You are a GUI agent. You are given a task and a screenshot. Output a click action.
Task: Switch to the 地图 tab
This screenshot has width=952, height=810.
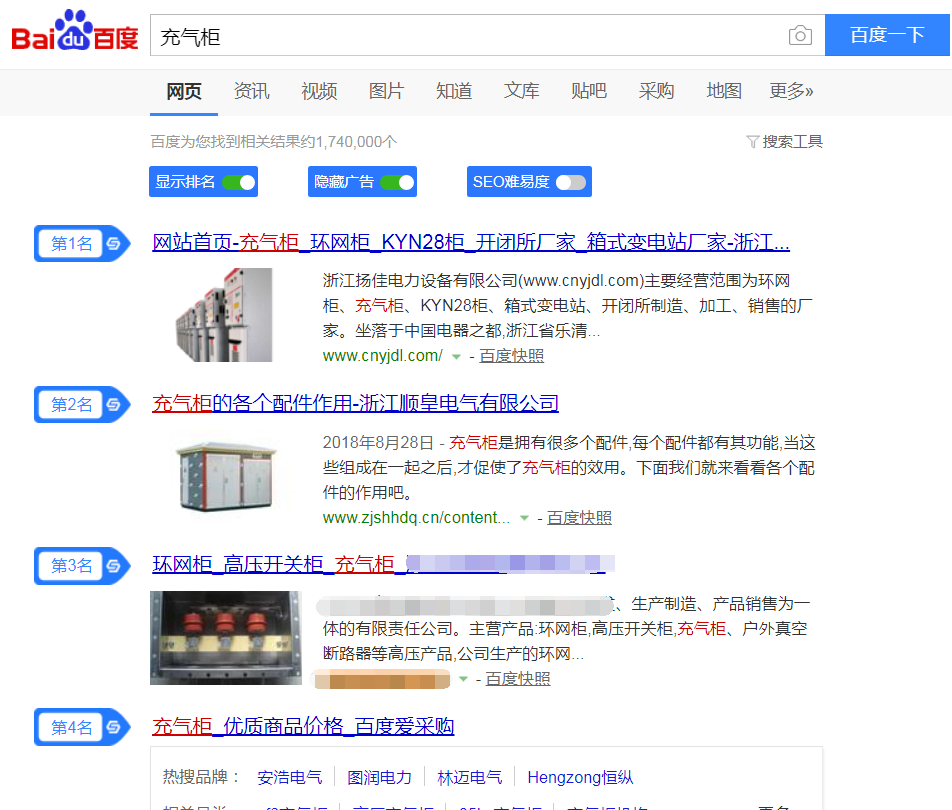724,91
